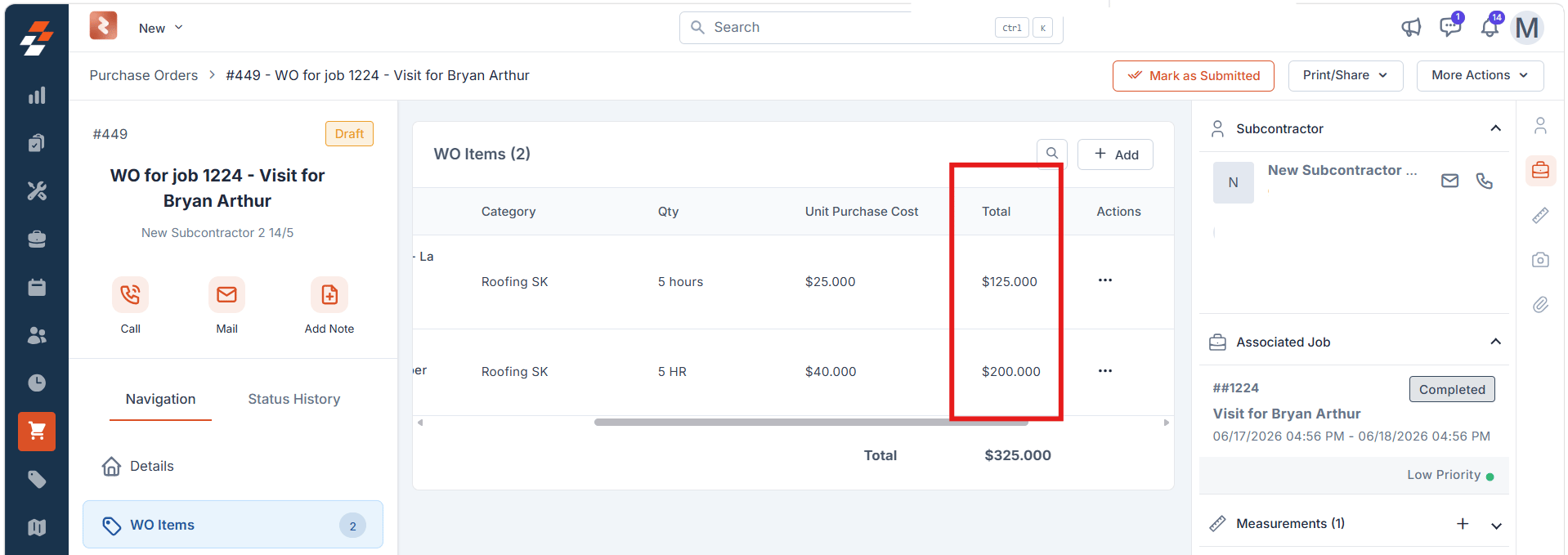Click the Completed status badge
This screenshot has height=555, width=1568.
1452,389
